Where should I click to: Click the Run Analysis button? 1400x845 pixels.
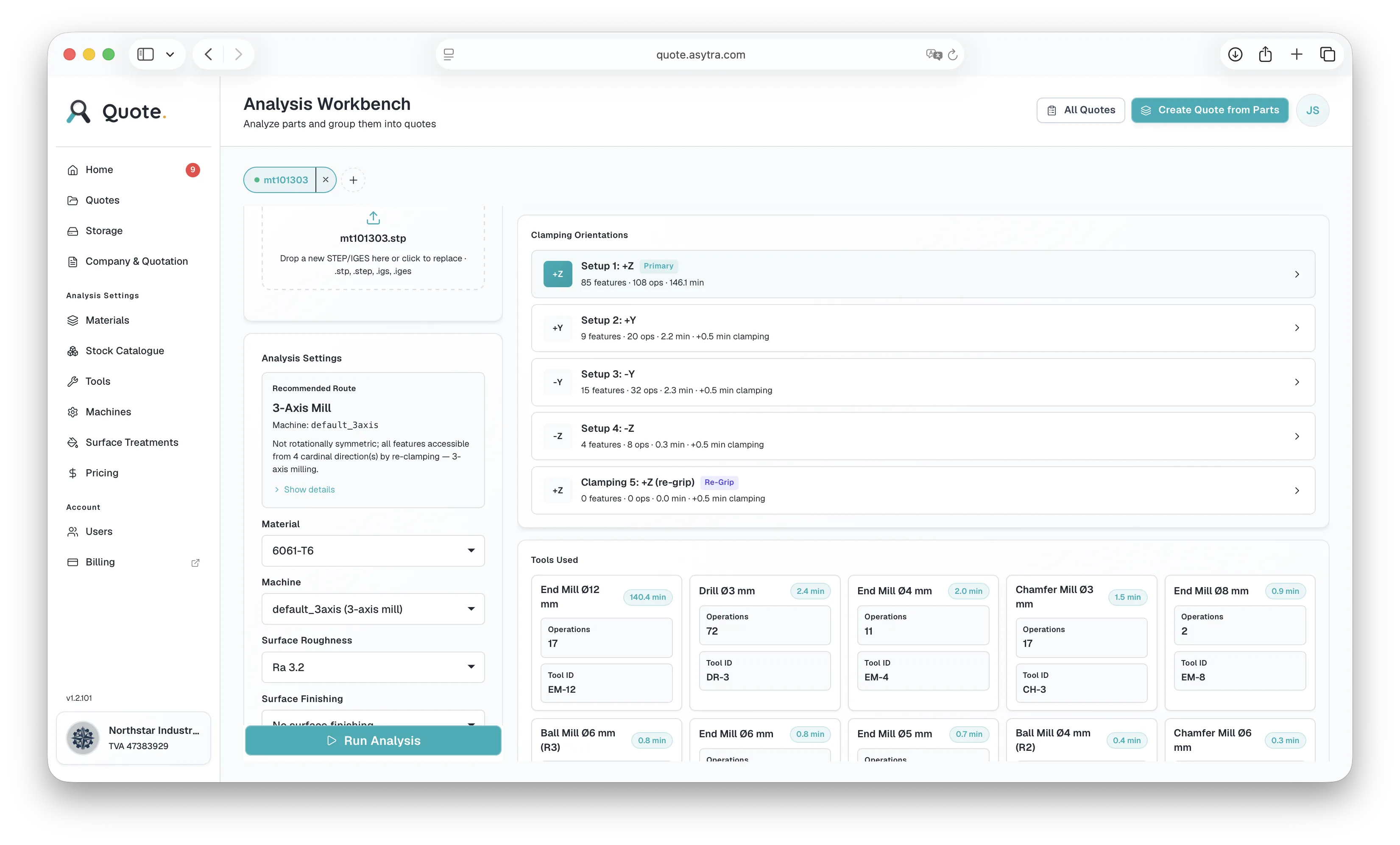373,740
